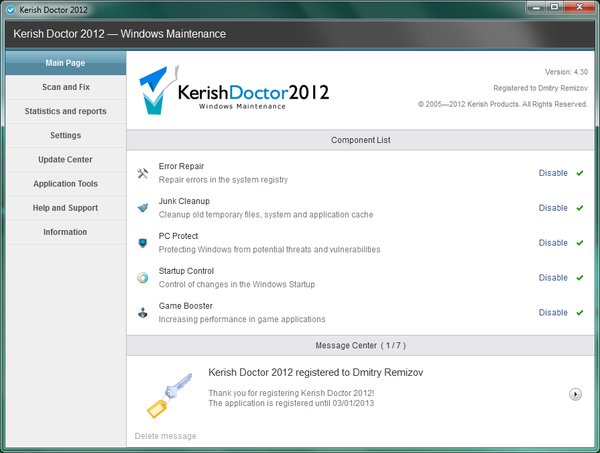The height and width of the screenshot is (453, 600).
Task: Show next message with arrow button
Action: tap(575, 394)
